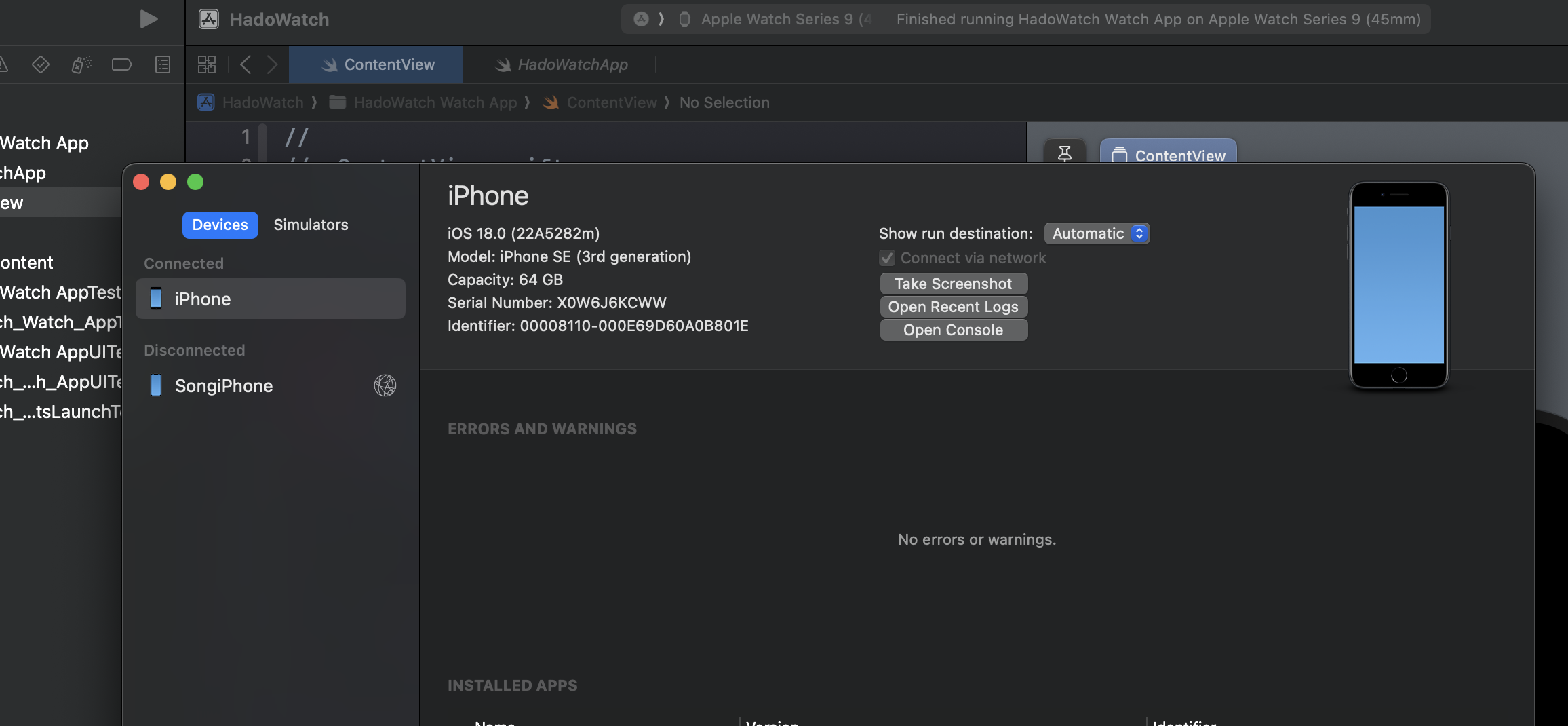Select the ContentView preview button
The image size is (1568, 726).
pos(1168,154)
